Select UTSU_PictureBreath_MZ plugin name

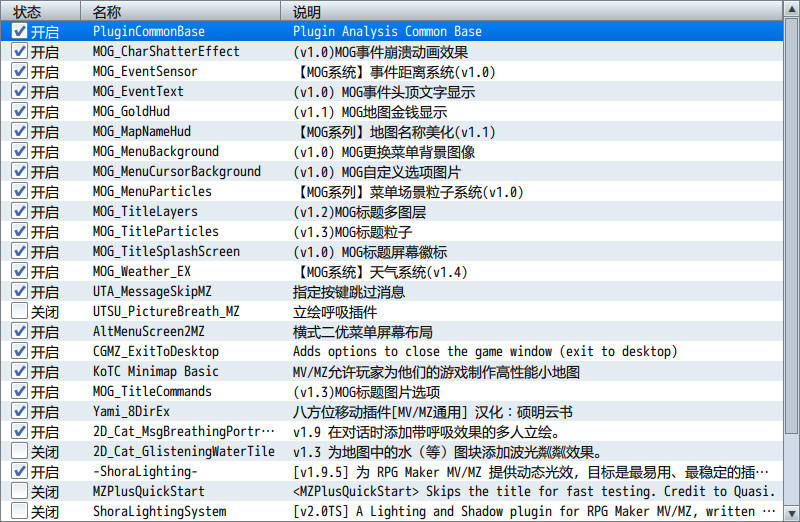click(166, 311)
